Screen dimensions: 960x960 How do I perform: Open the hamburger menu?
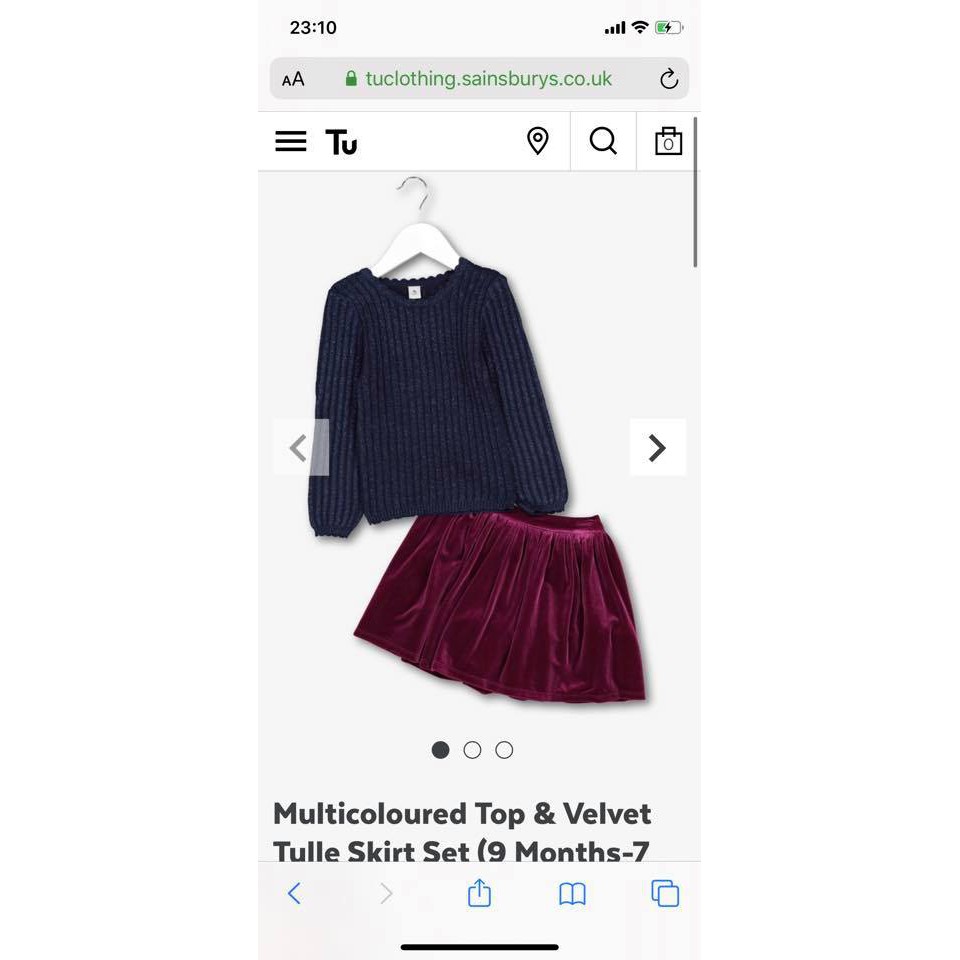pyautogui.click(x=290, y=141)
